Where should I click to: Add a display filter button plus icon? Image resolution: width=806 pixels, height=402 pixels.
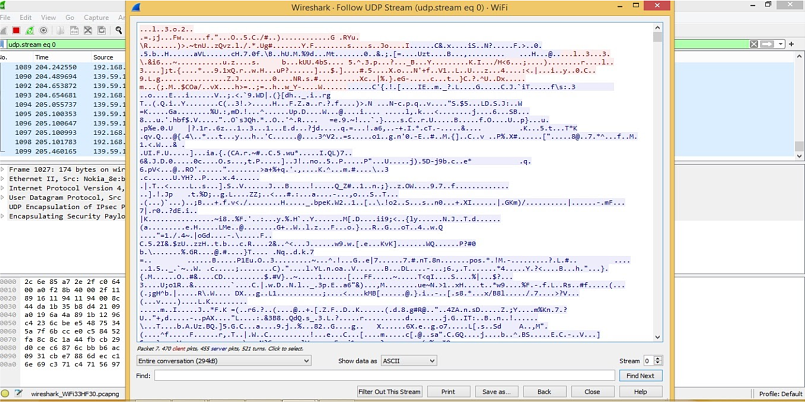(x=792, y=44)
